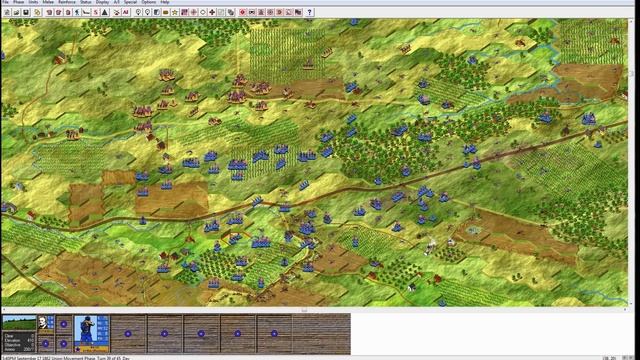This screenshot has width=640, height=360.
Task: Click the terrain hex preview image
Action: [x=19, y=322]
